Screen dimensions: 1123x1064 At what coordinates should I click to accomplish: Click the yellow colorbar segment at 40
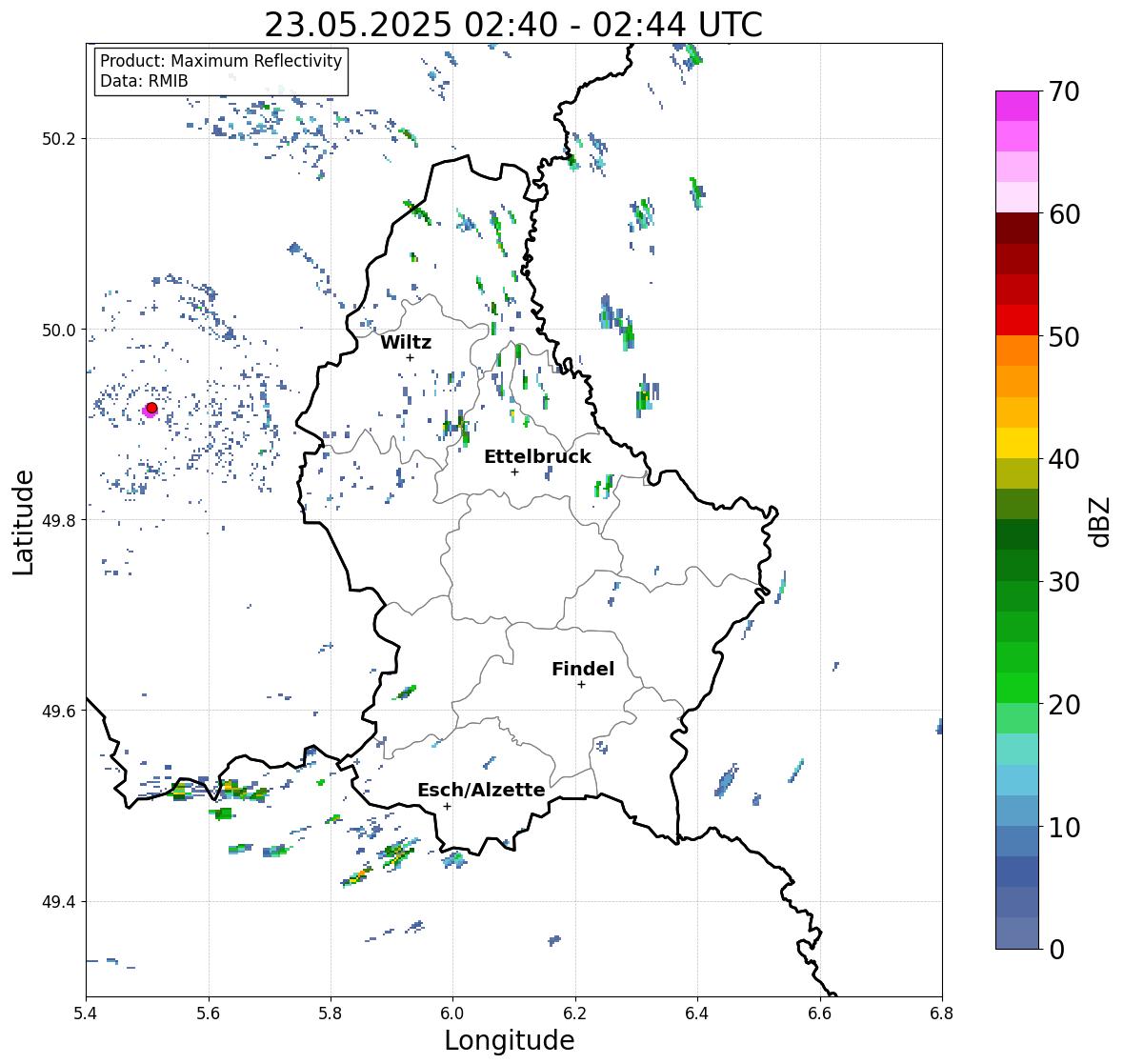[x=1017, y=443]
